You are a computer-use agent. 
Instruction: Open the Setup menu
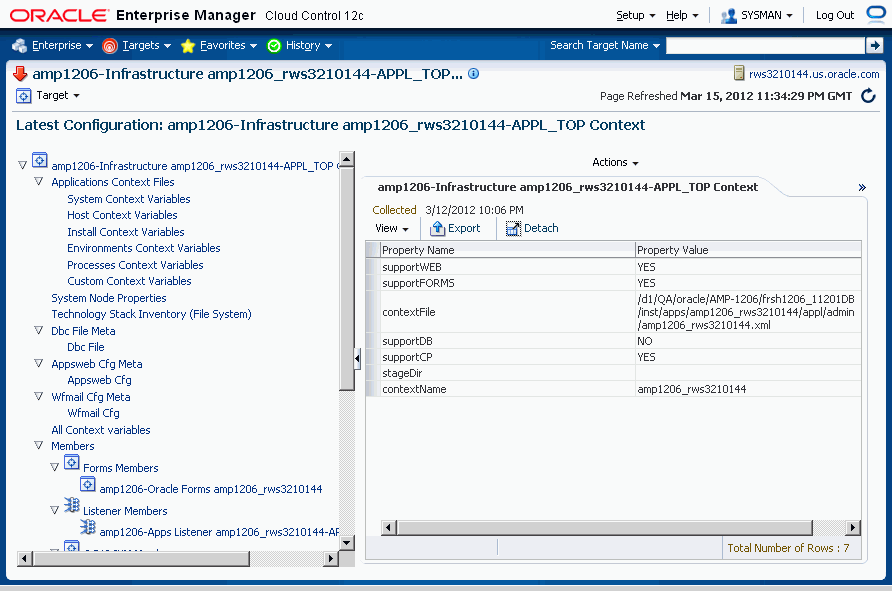tap(635, 15)
